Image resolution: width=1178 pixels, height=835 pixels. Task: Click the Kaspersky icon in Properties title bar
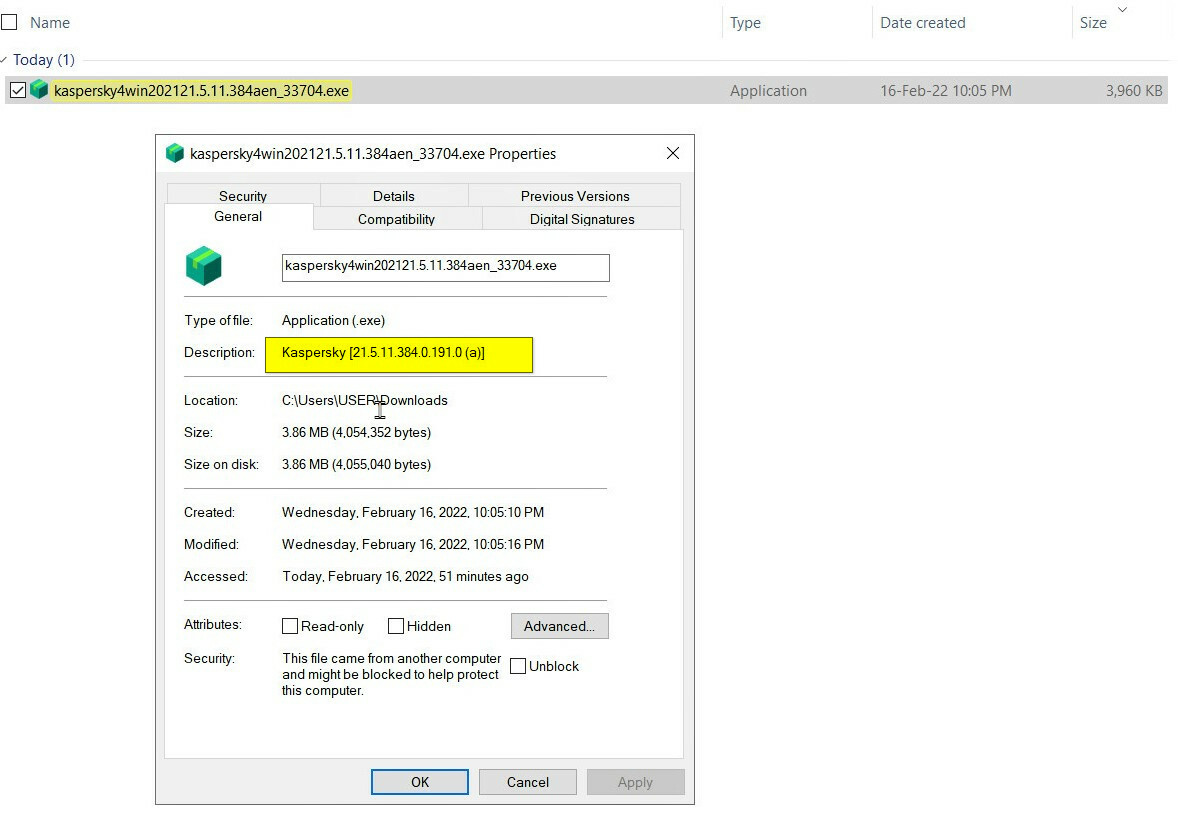[x=175, y=153]
